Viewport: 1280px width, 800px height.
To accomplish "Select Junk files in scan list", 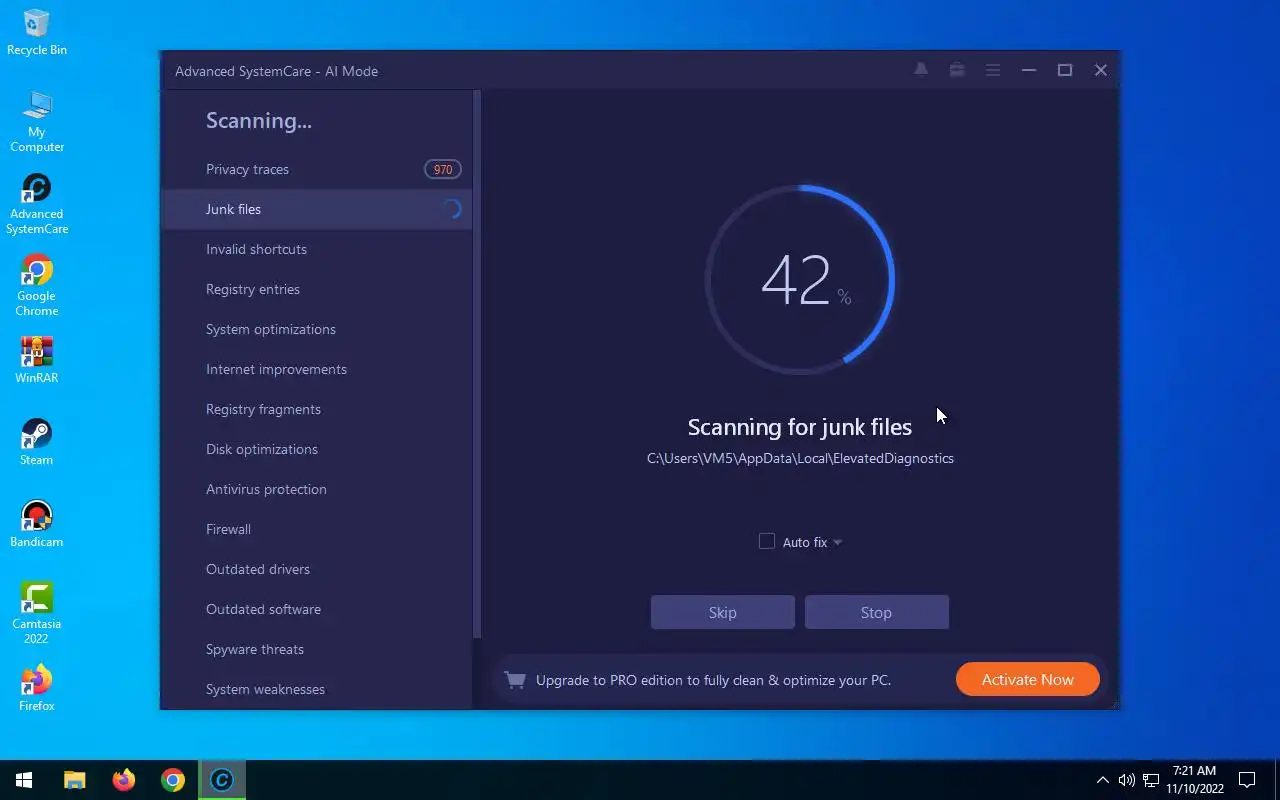I will coord(317,209).
